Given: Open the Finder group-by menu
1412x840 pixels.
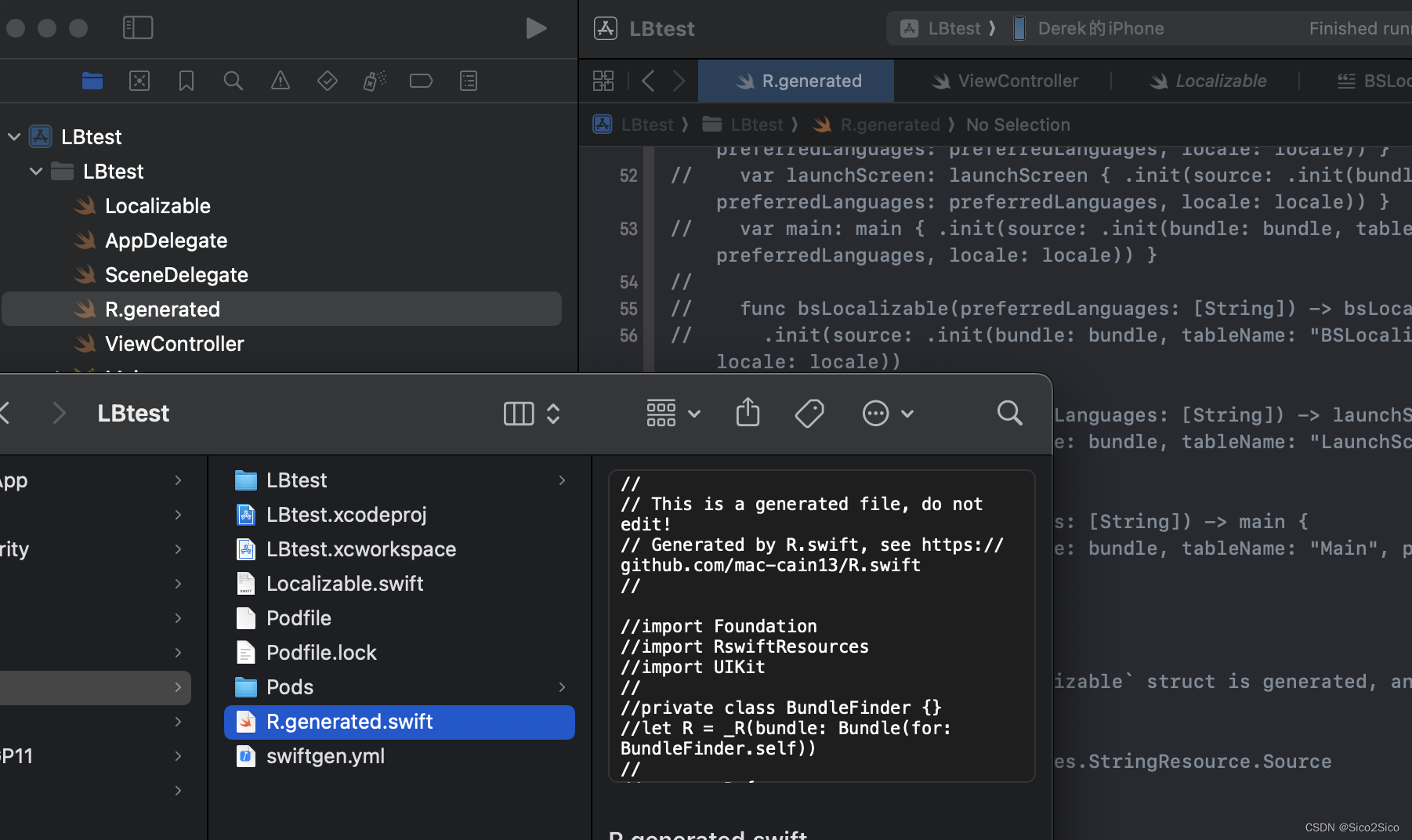Looking at the screenshot, I should (672, 413).
